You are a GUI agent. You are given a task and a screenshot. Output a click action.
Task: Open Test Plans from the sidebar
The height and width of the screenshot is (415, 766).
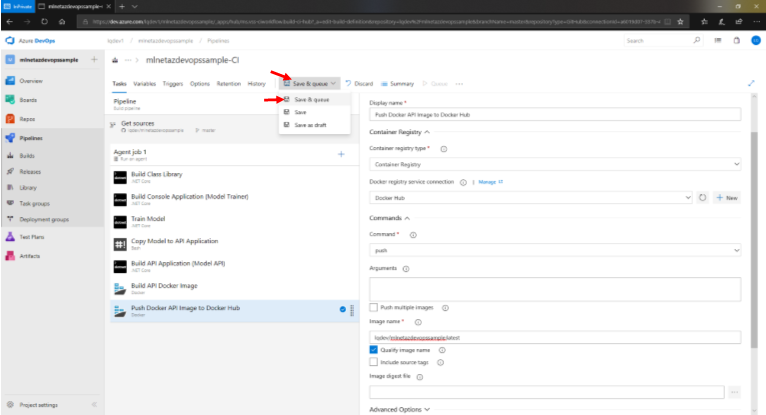(x=11, y=237)
